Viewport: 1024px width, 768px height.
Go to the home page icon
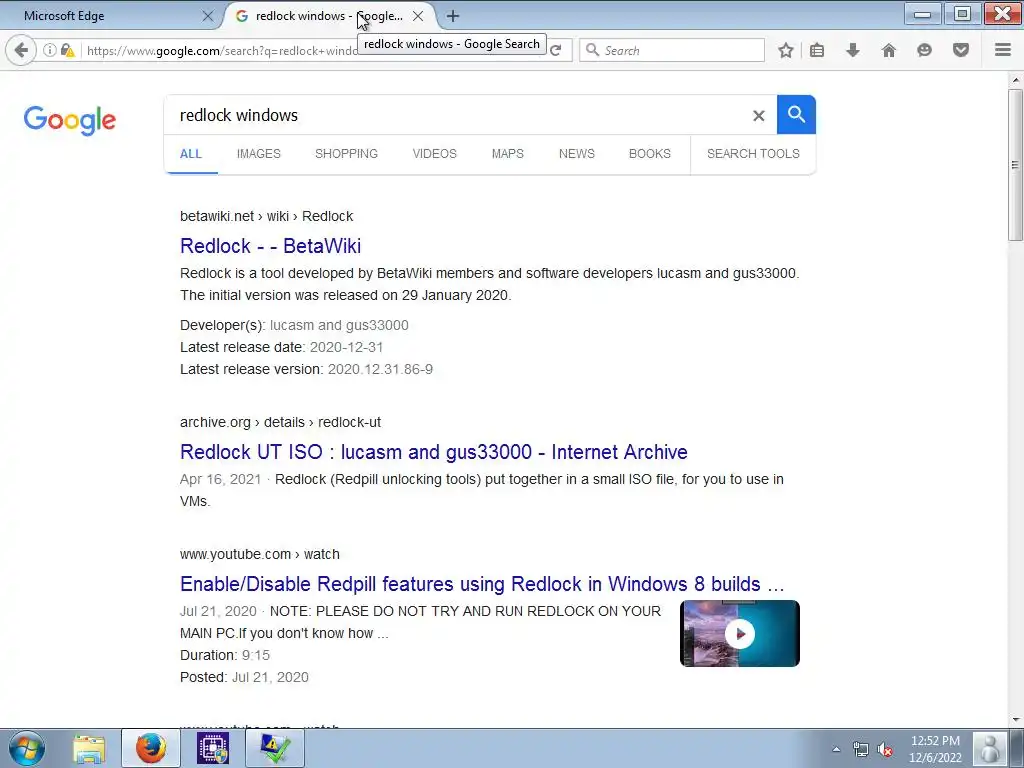pyautogui.click(x=888, y=50)
